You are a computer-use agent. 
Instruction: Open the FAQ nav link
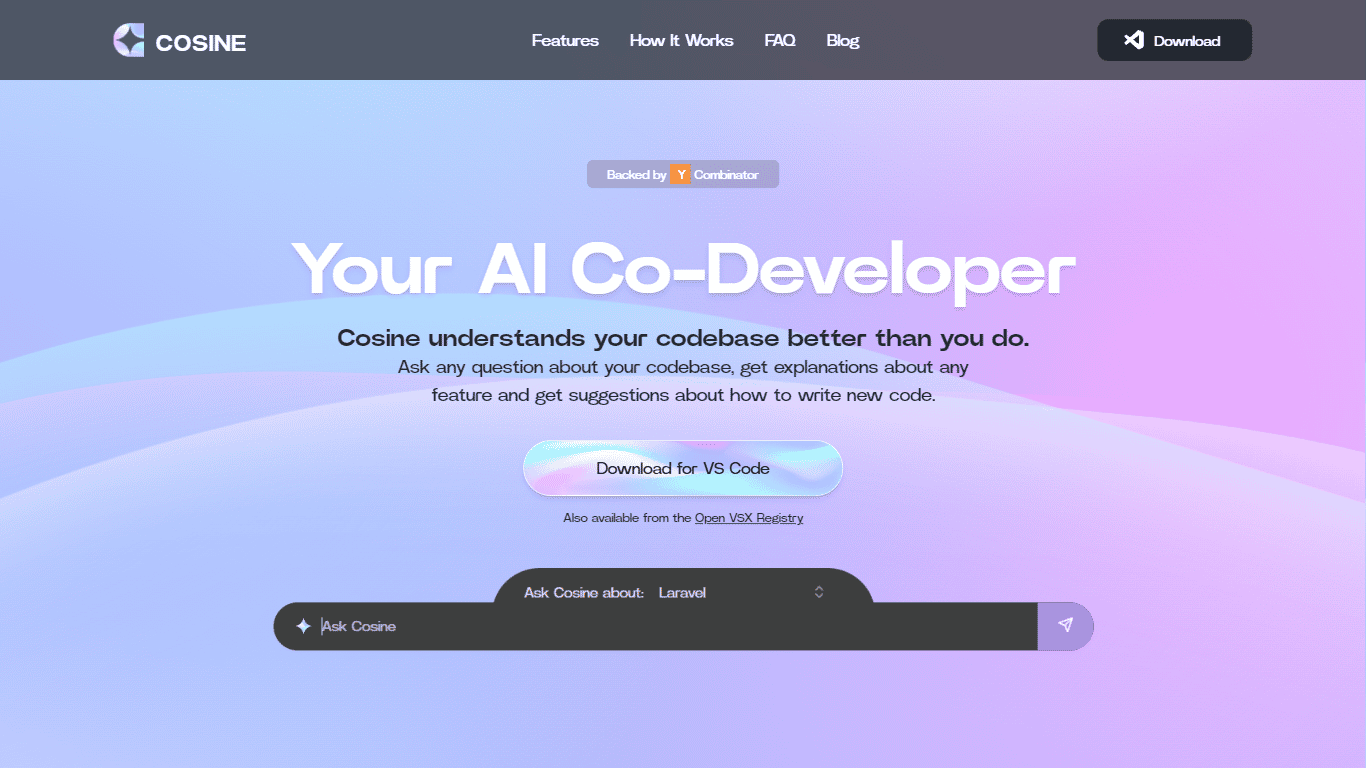coord(780,41)
